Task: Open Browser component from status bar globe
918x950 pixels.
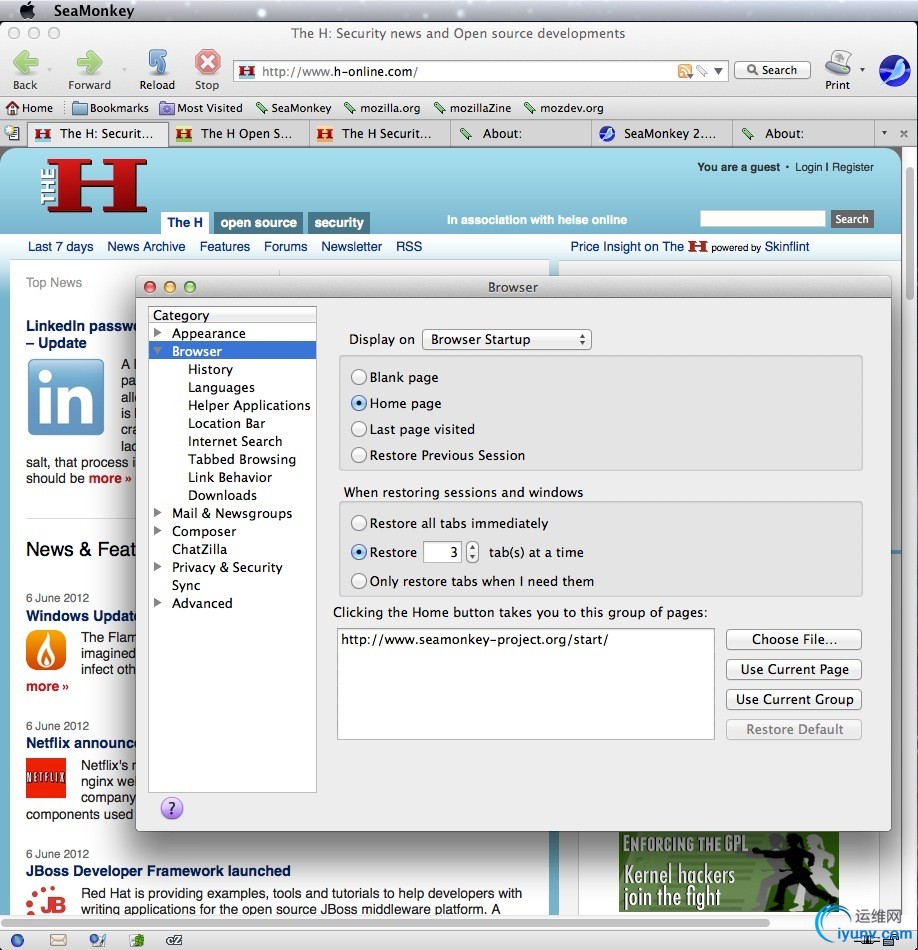Action: [18, 940]
